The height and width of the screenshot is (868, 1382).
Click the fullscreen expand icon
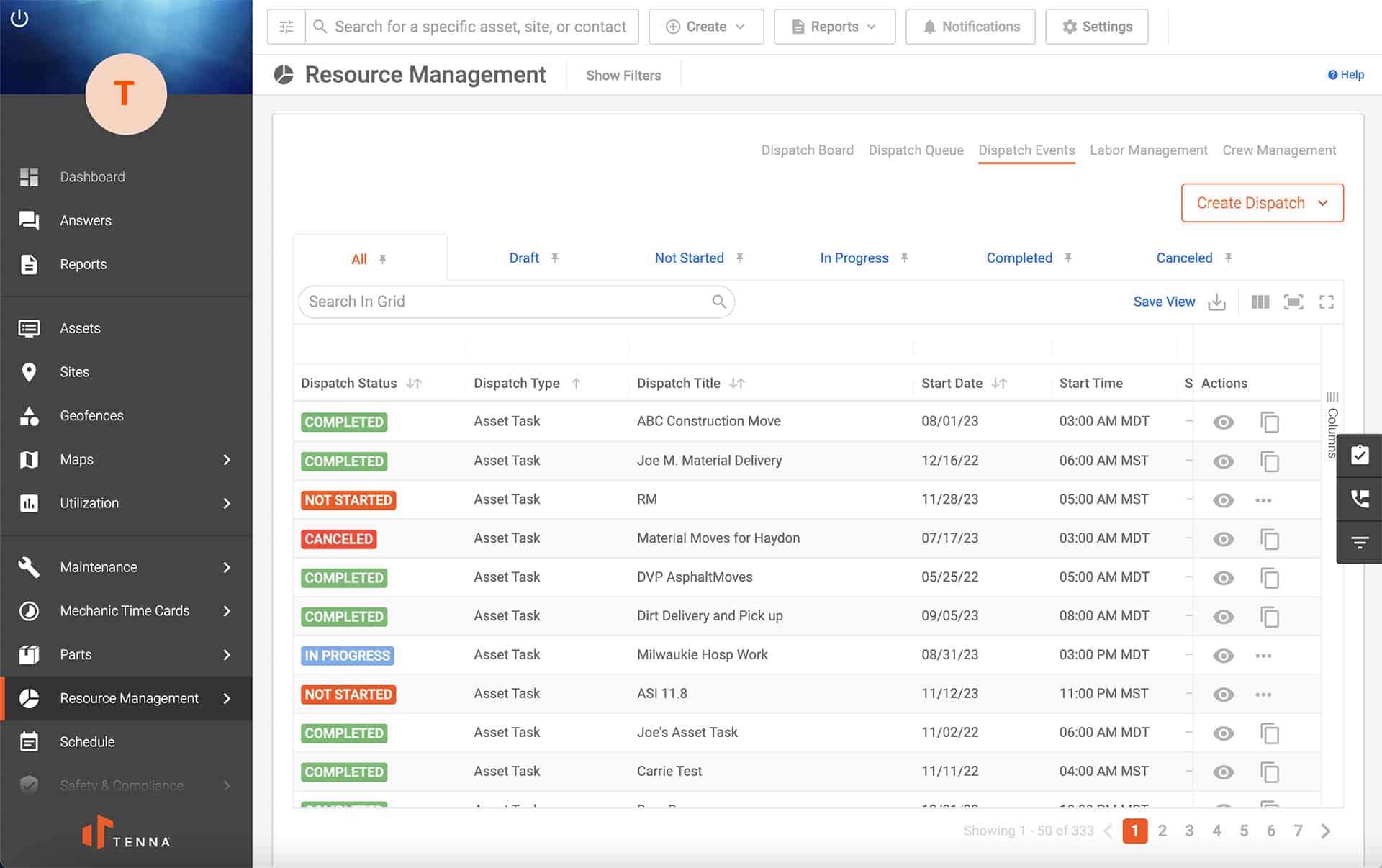click(x=1326, y=301)
